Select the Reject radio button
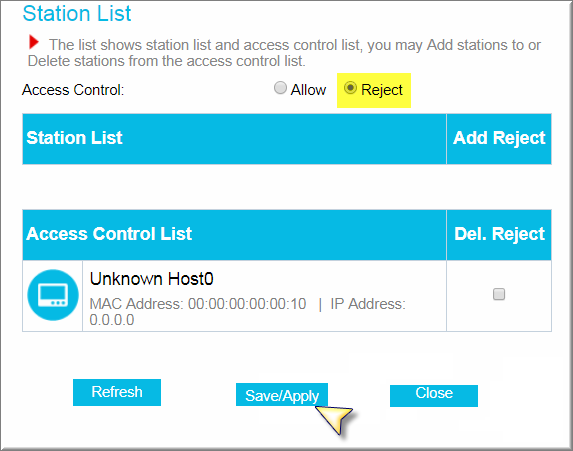573x451 pixels. (x=350, y=88)
